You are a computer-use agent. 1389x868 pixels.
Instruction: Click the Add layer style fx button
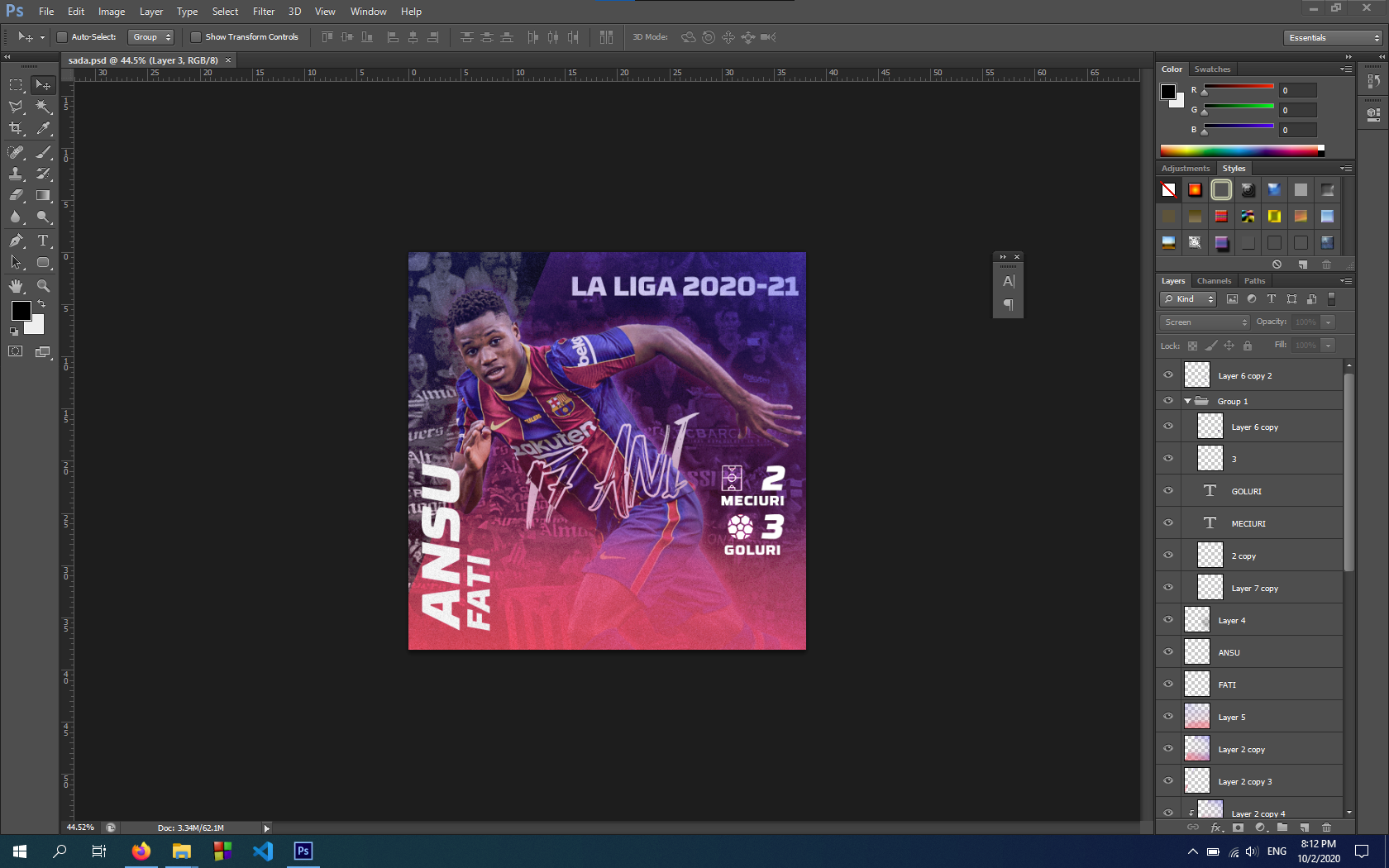tap(1215, 827)
